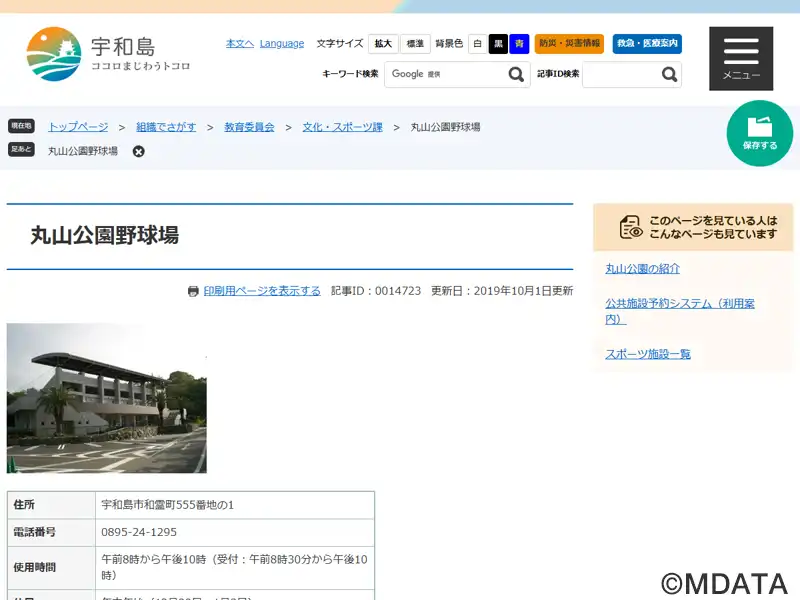Click the green 保存する folder button
This screenshot has height=600, width=800.
click(x=759, y=134)
